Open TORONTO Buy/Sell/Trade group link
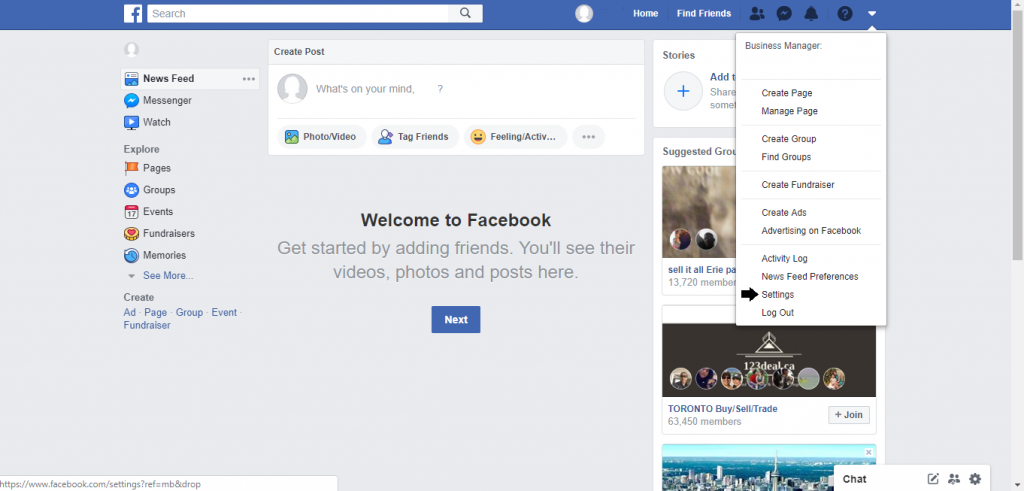 click(x=722, y=409)
